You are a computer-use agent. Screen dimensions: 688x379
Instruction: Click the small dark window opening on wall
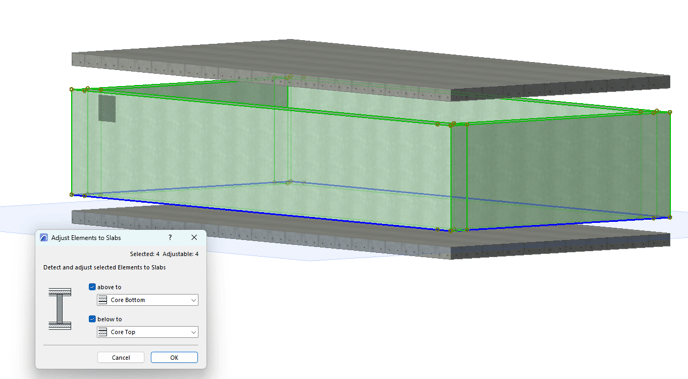[x=107, y=108]
